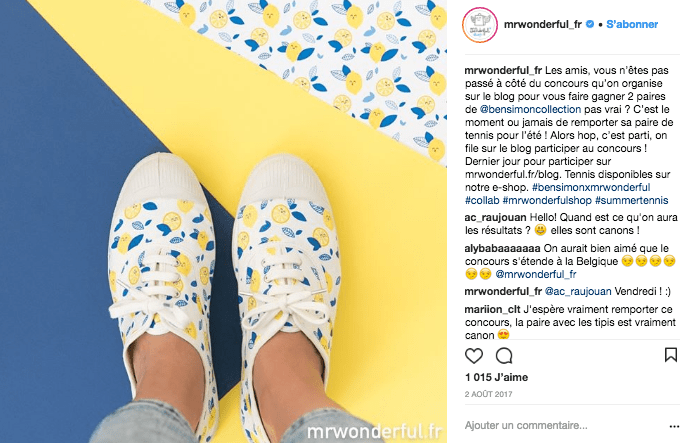Open comments with the speech bubble icon
The width and height of the screenshot is (696, 443).
click(x=504, y=356)
